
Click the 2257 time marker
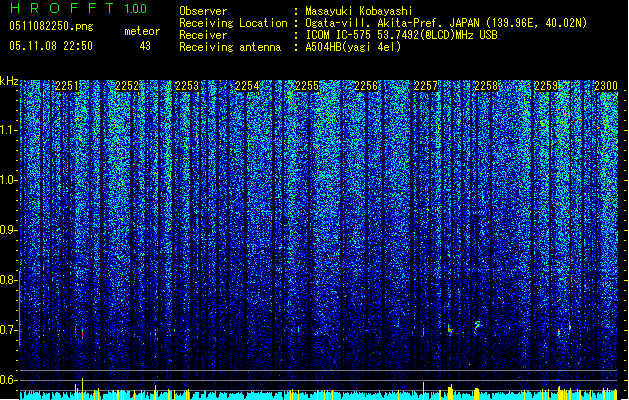[426, 85]
